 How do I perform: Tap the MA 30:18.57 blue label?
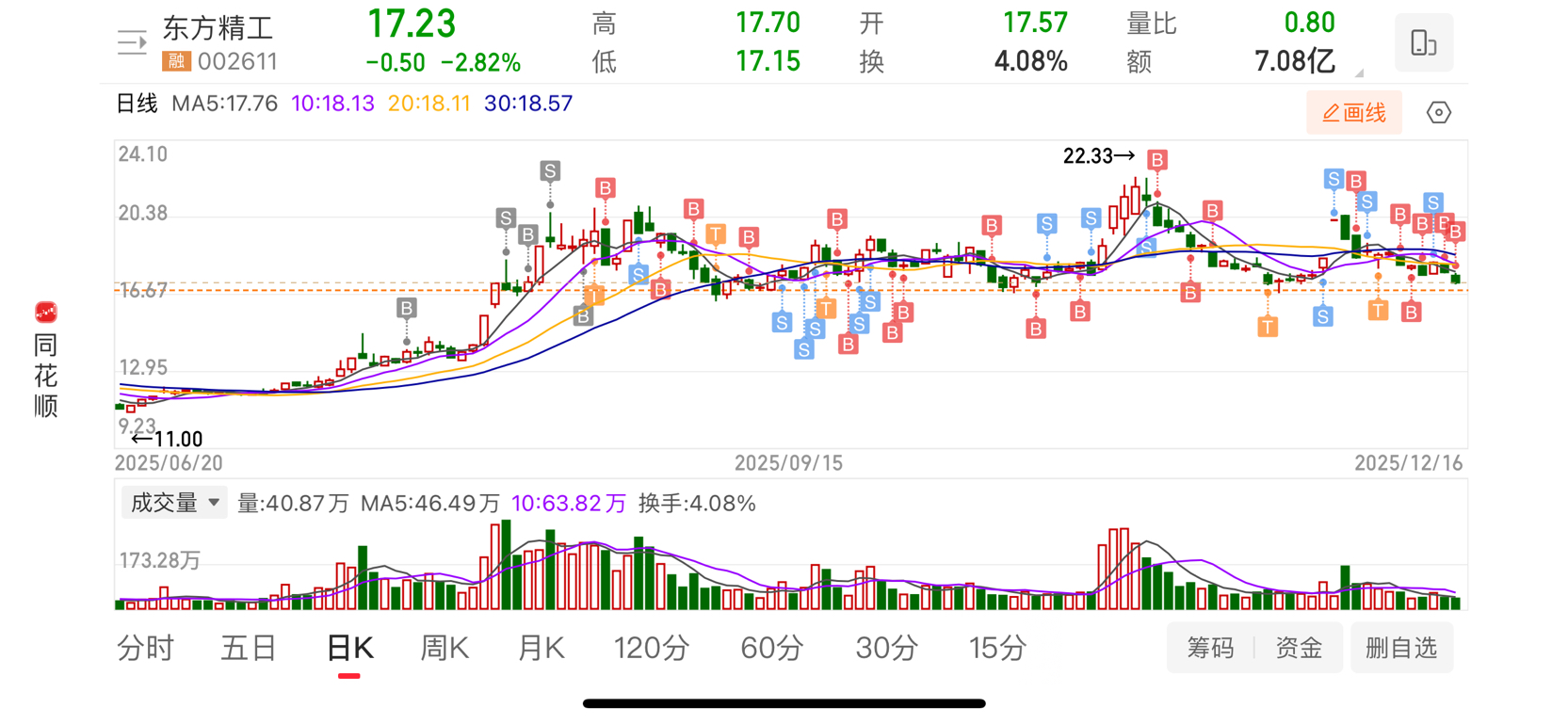click(x=527, y=104)
